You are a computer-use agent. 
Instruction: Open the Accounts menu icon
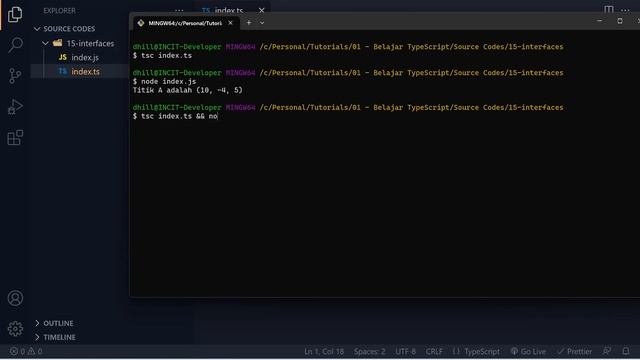click(x=15, y=298)
